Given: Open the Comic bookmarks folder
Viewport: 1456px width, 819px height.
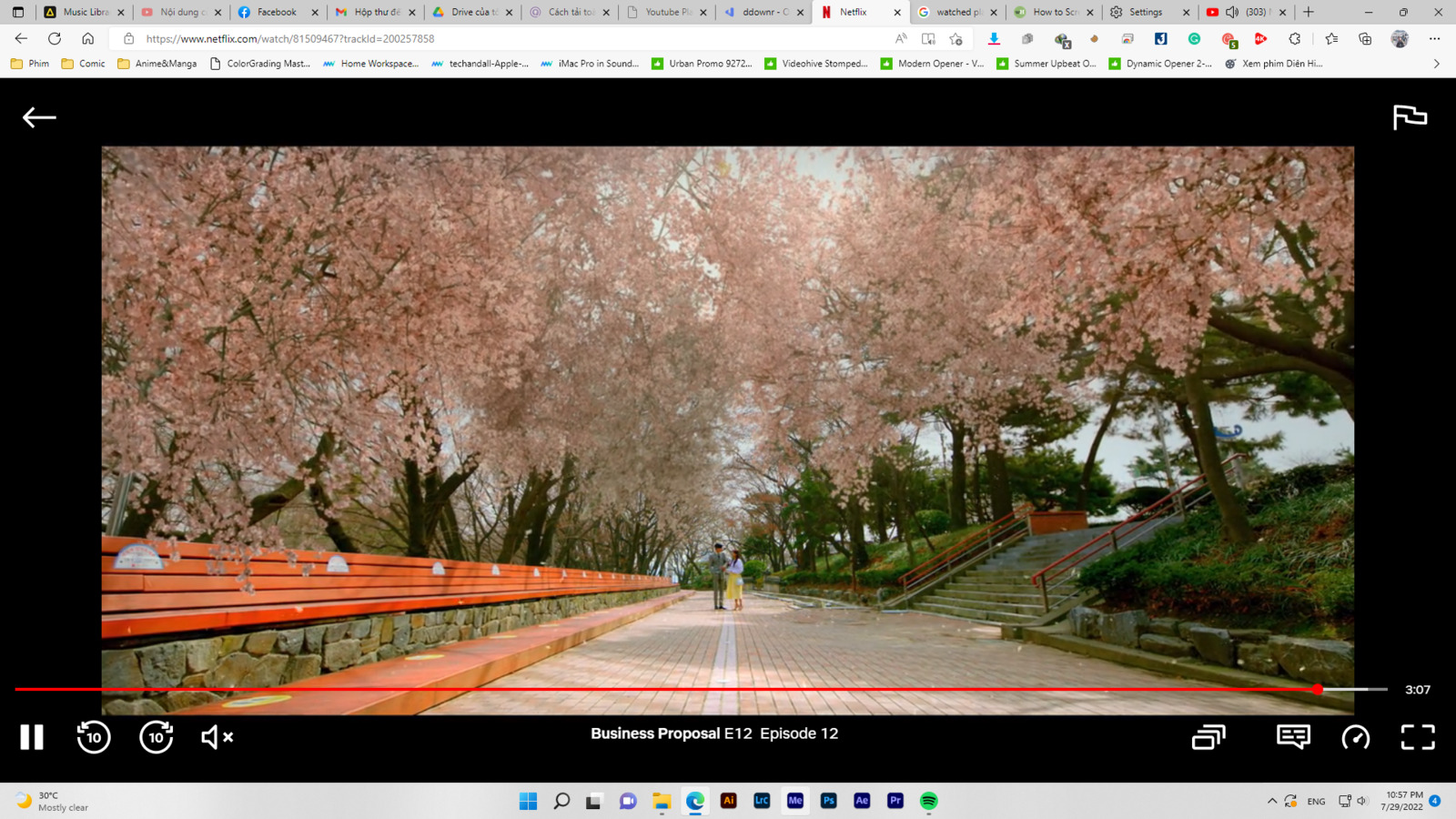Looking at the screenshot, I should pyautogui.click(x=83, y=64).
